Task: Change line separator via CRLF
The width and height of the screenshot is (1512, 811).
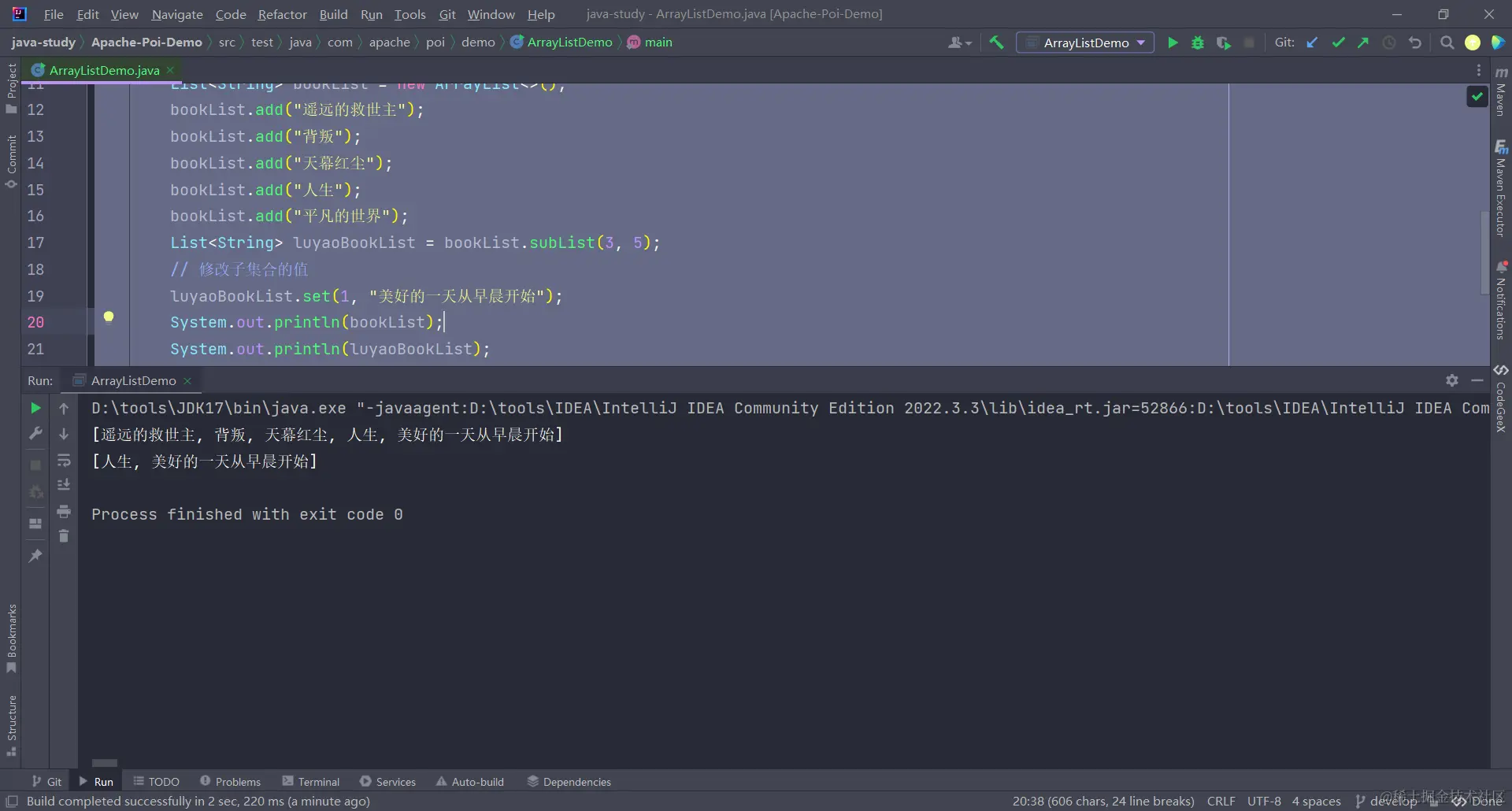Action: 1221,801
